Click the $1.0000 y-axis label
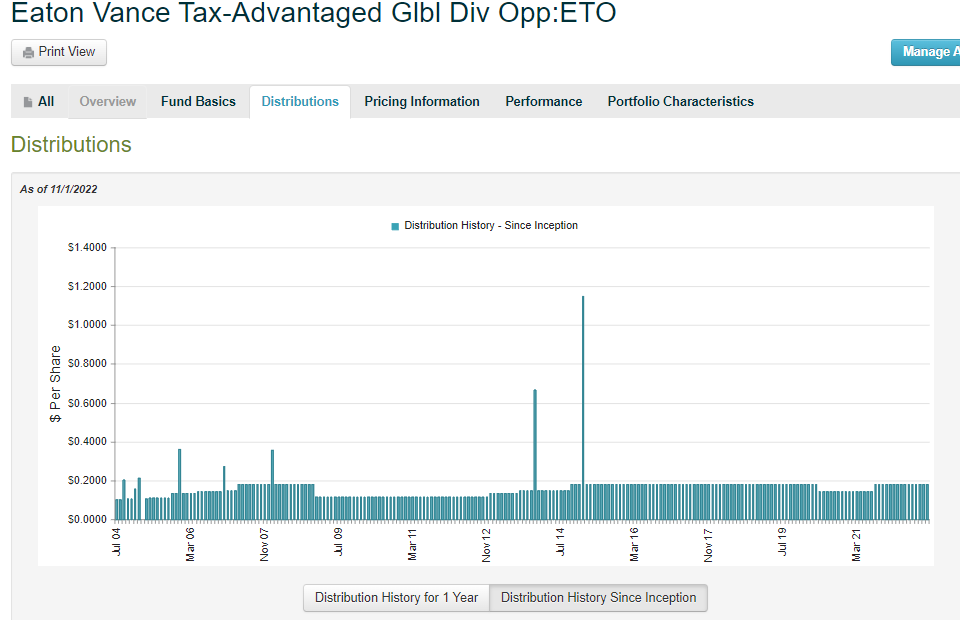The image size is (960, 620). click(87, 324)
